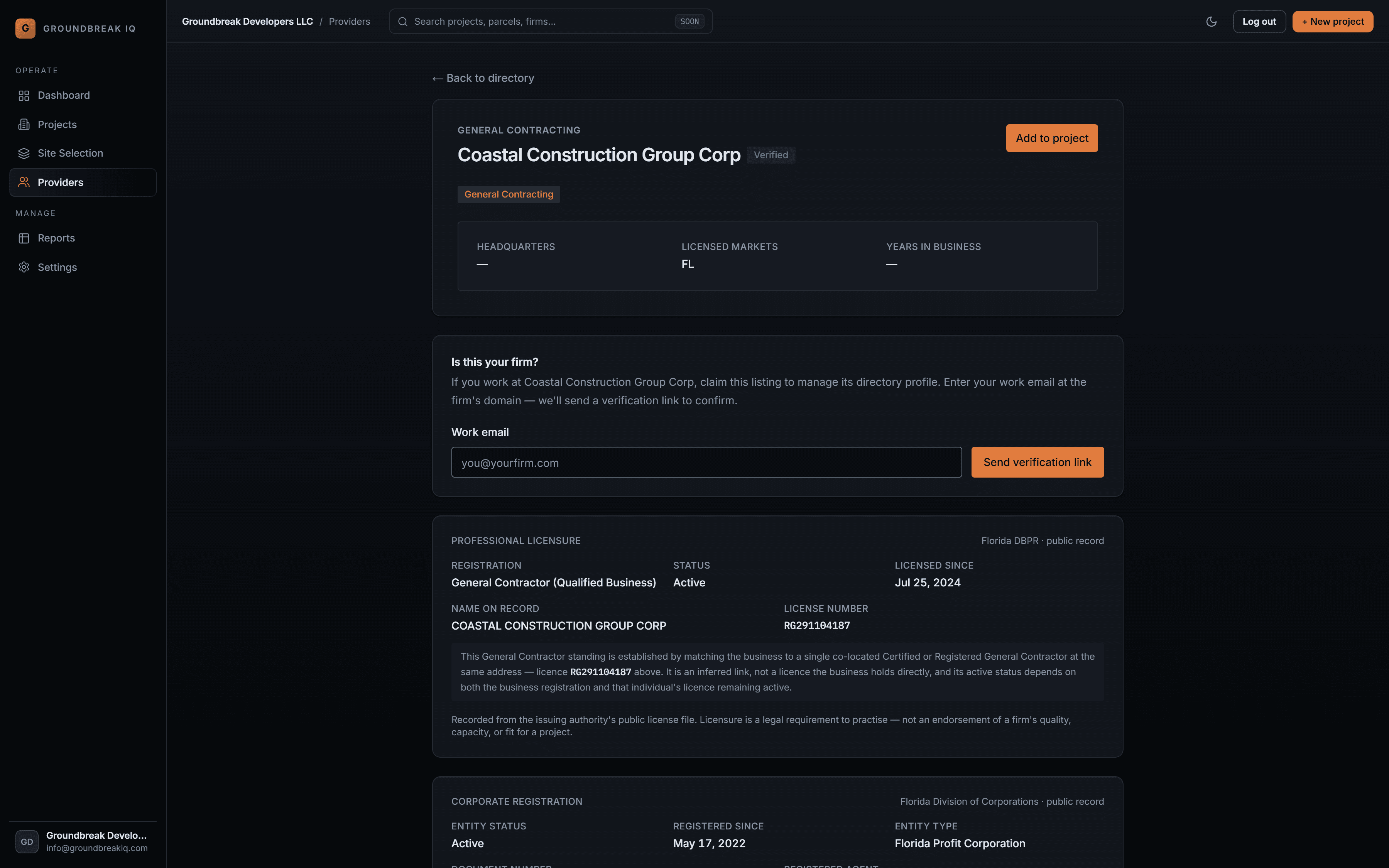Click the Verified badge
The width and height of the screenshot is (1389, 868).
[x=771, y=155]
